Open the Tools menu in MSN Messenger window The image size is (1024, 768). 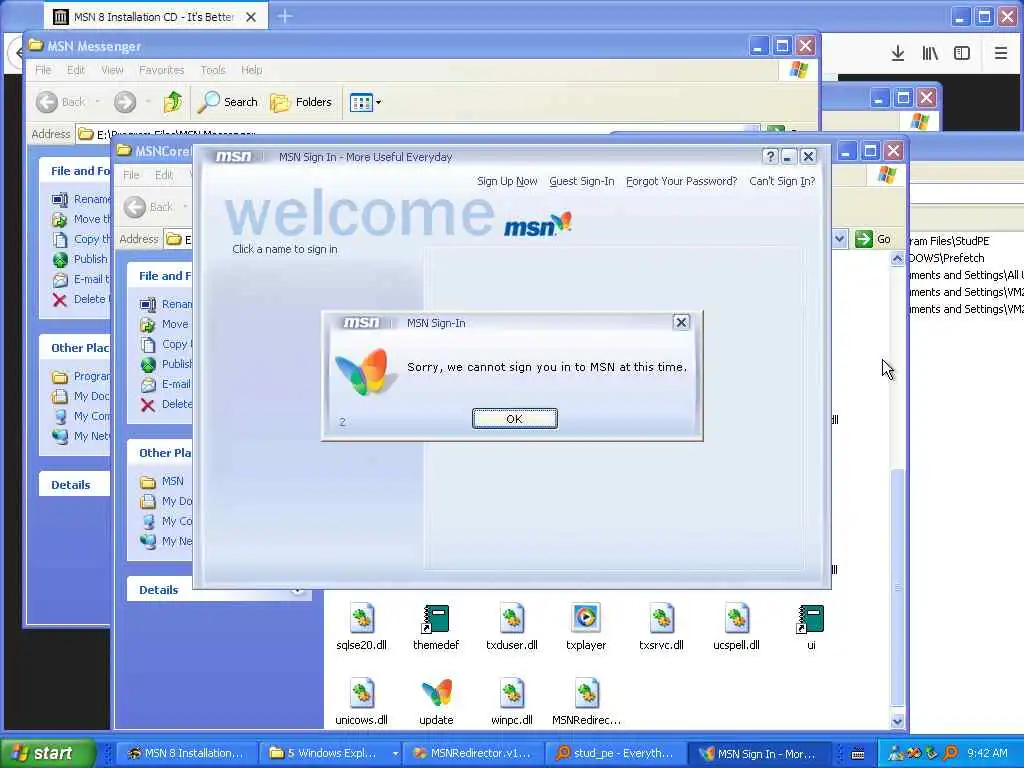(213, 70)
